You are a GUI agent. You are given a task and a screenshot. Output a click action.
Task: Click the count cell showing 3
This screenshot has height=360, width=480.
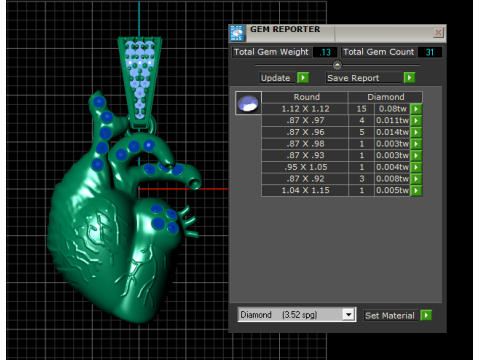[x=361, y=179]
